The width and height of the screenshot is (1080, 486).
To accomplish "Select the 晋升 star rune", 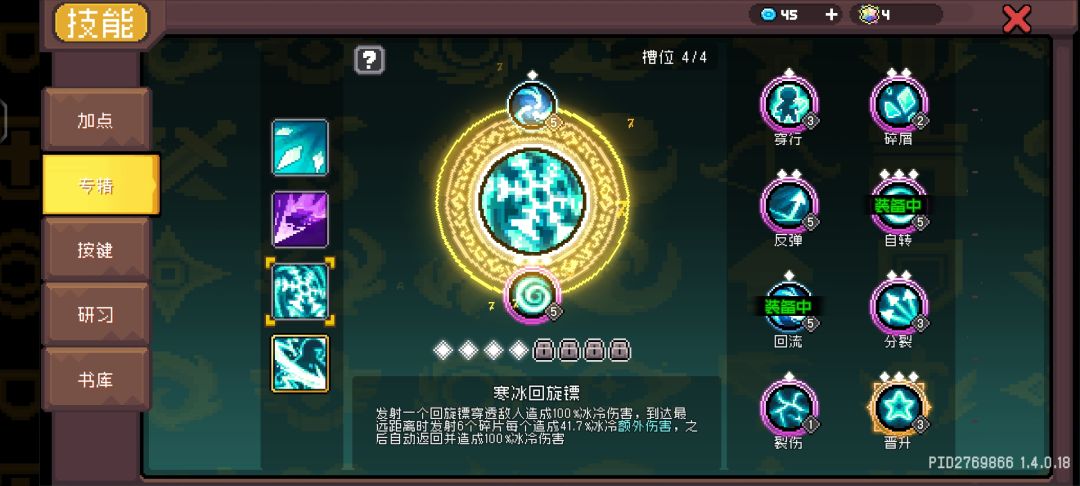I will coord(898,408).
